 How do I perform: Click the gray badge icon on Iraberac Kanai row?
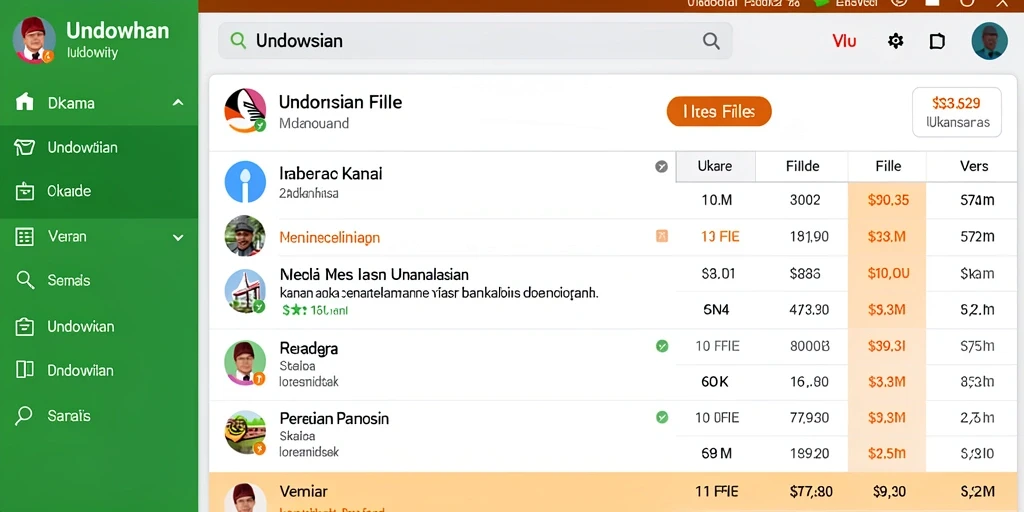coord(662,167)
